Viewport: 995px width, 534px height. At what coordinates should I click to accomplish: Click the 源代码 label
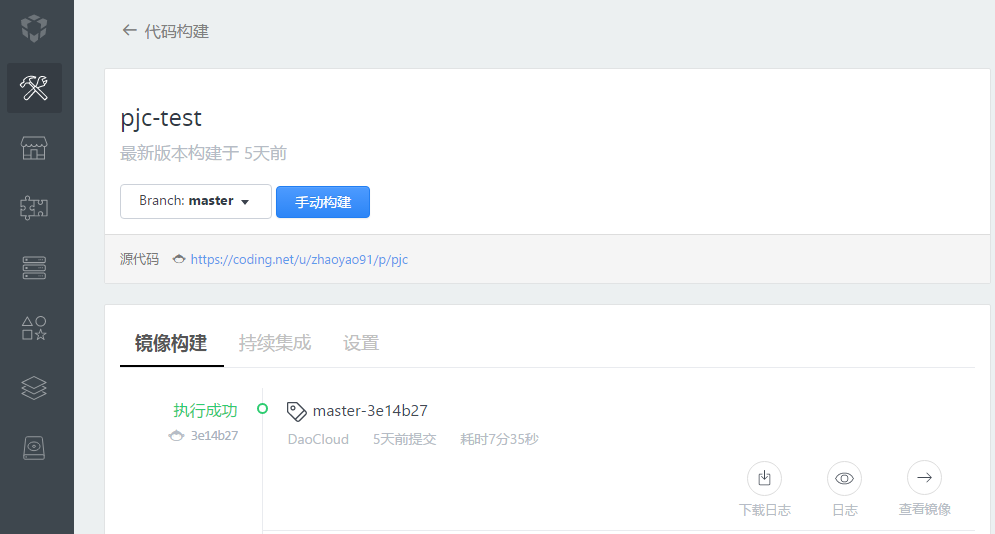[139, 259]
